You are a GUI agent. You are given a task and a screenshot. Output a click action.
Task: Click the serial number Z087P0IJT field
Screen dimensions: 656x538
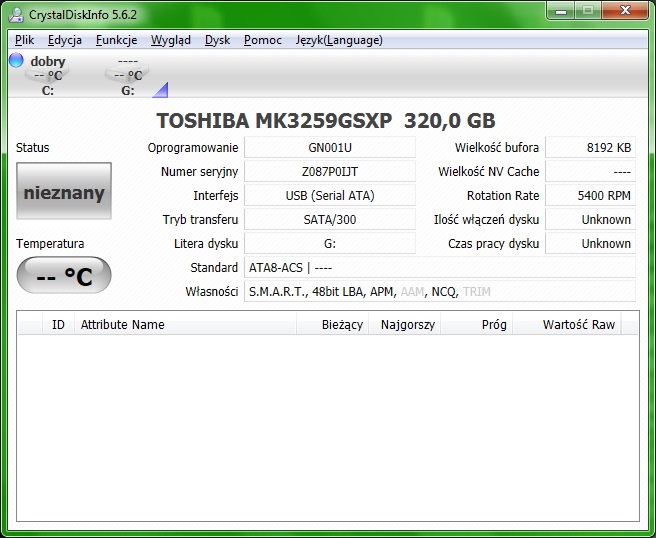330,172
